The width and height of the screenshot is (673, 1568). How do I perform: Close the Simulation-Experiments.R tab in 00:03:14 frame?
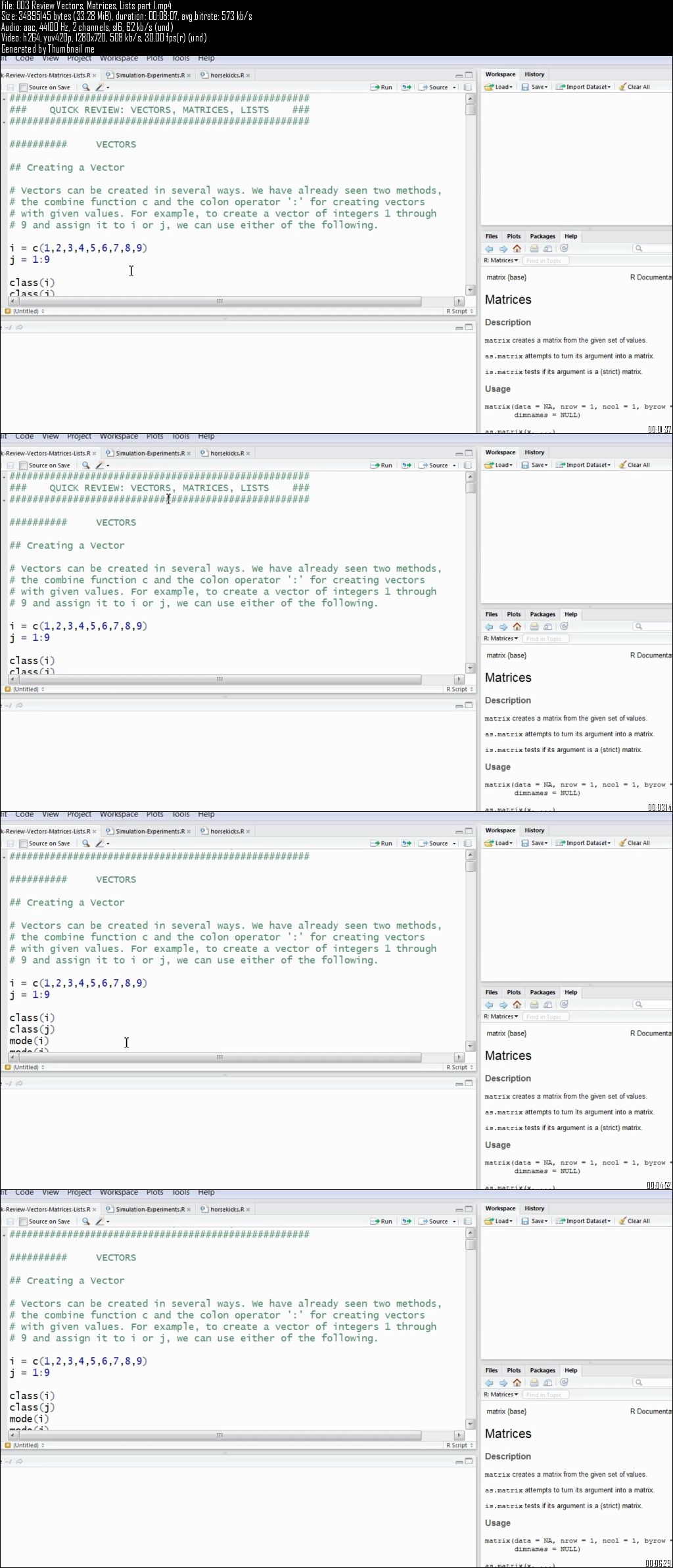pos(189,454)
